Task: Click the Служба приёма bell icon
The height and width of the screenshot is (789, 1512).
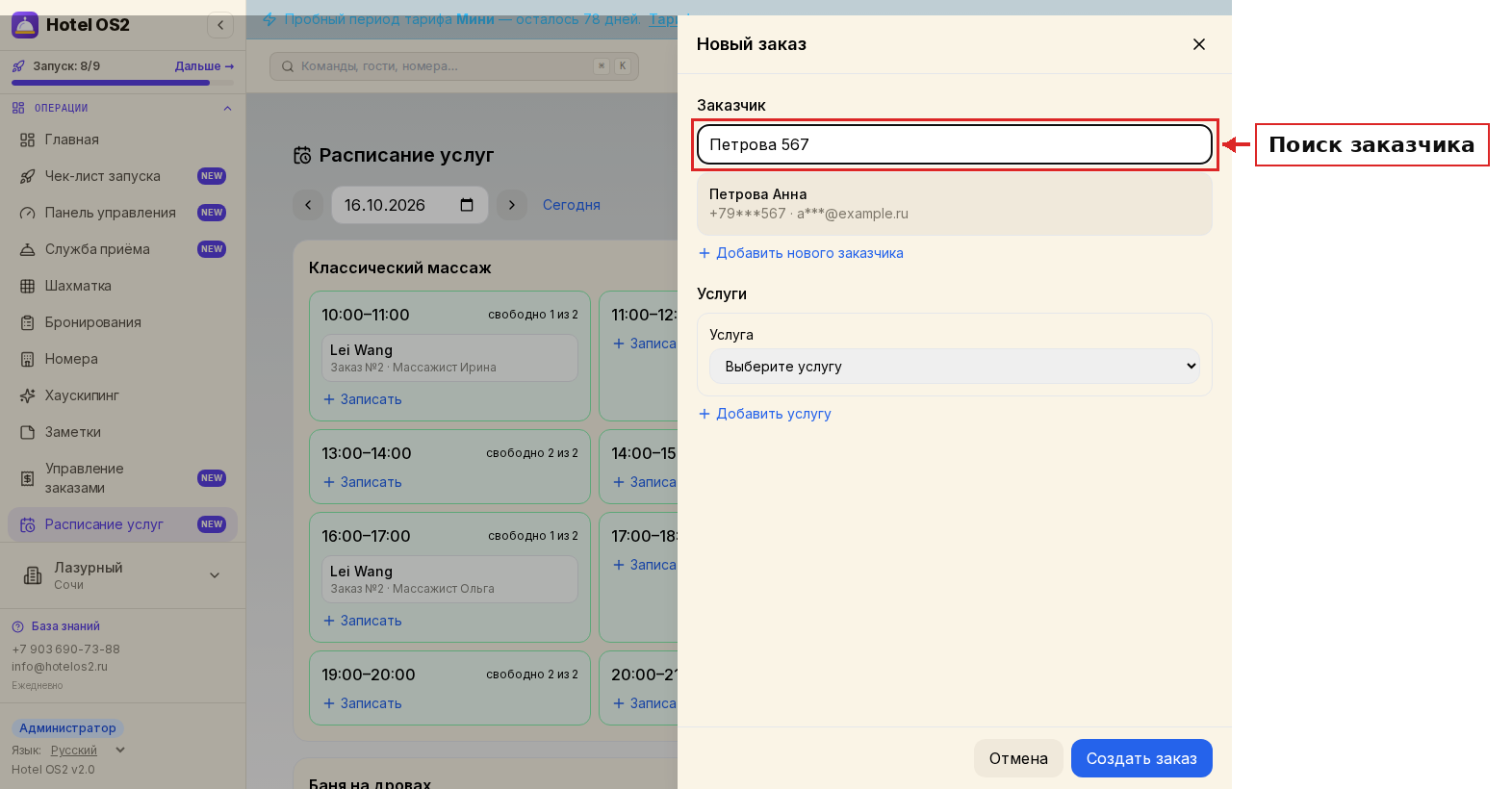Action: click(x=27, y=249)
